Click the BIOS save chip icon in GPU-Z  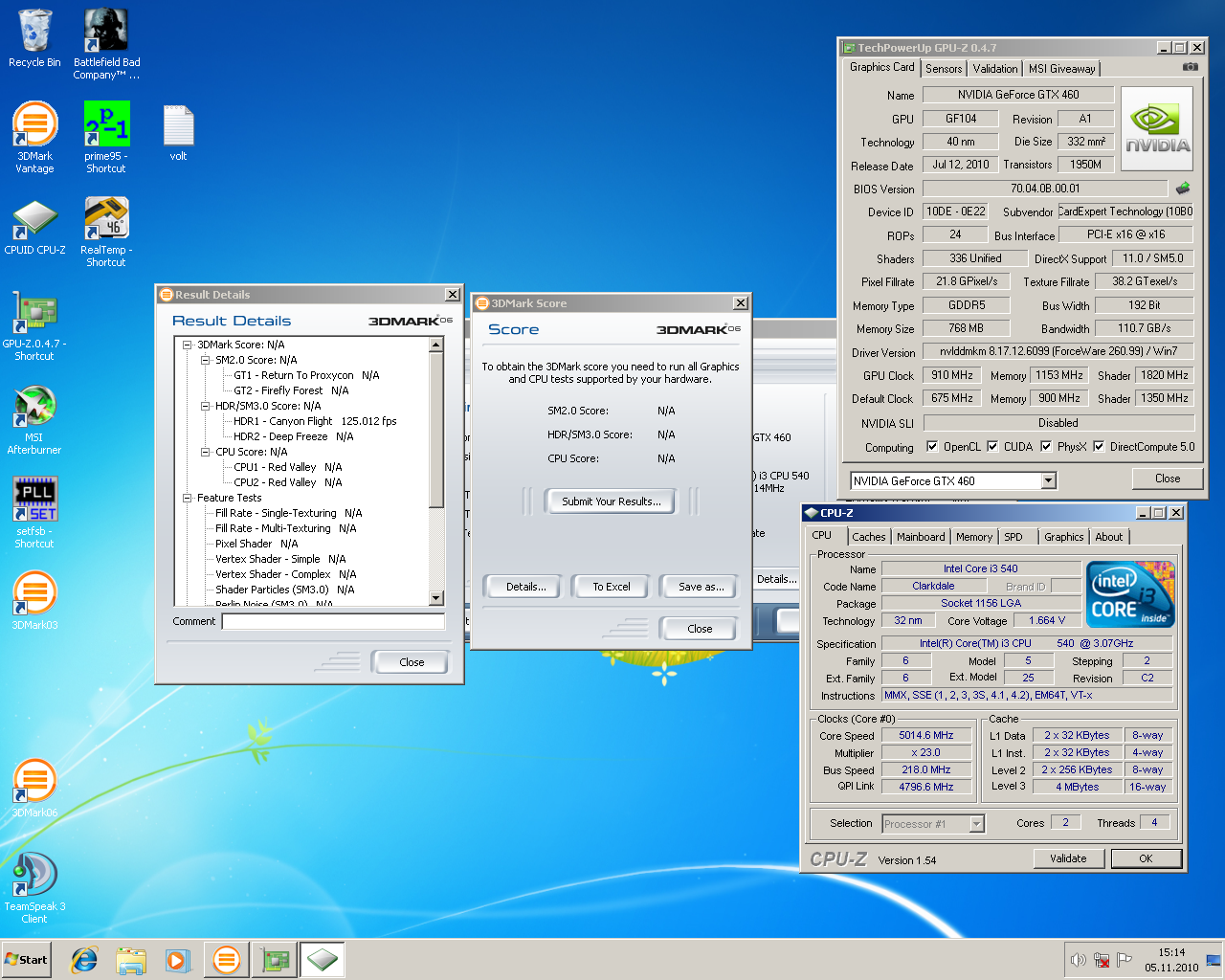click(x=1183, y=188)
